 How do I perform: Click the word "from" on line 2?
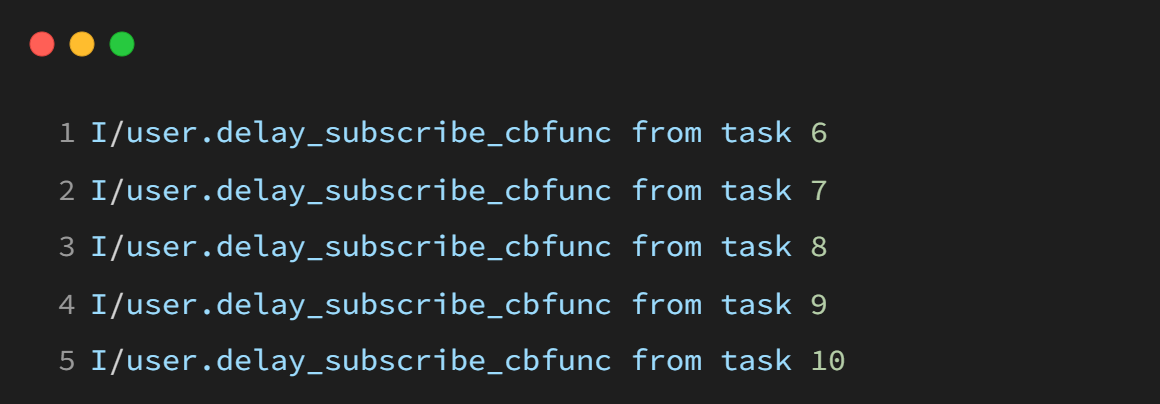point(667,191)
